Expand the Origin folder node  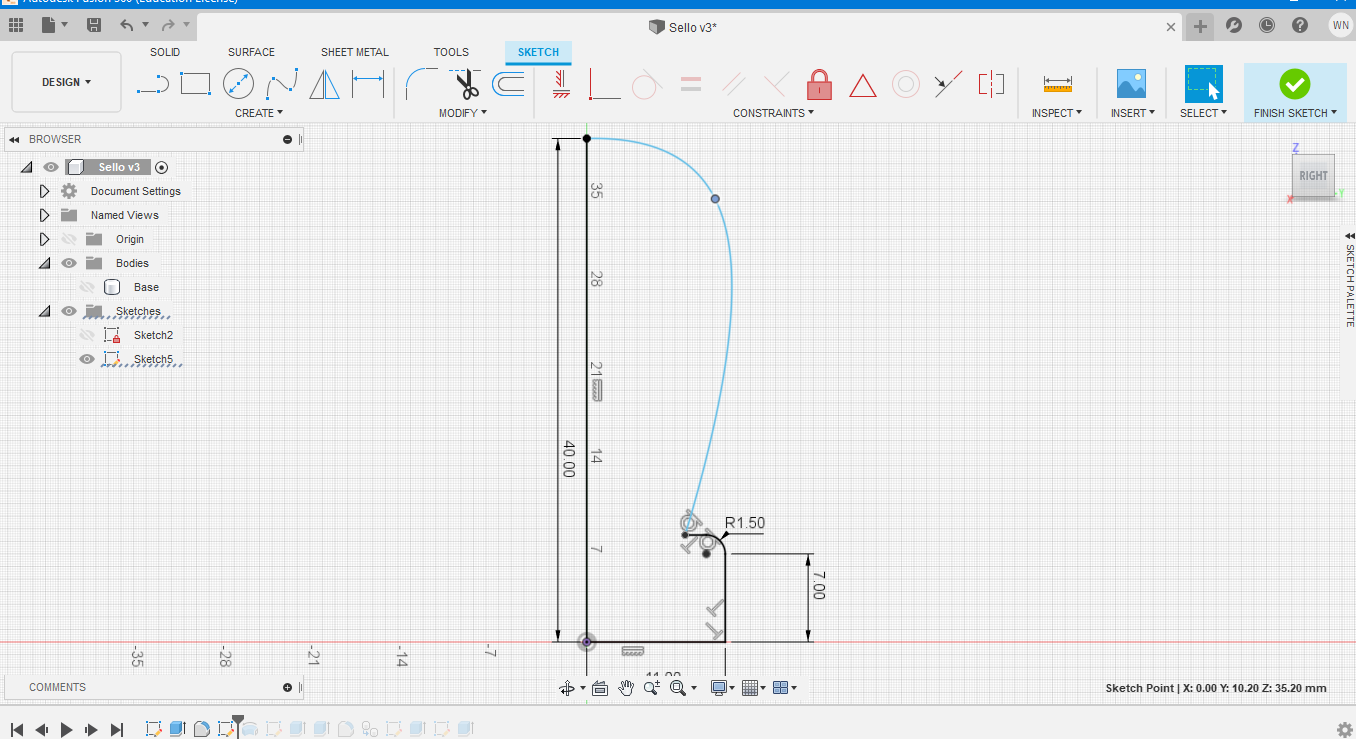coord(44,239)
